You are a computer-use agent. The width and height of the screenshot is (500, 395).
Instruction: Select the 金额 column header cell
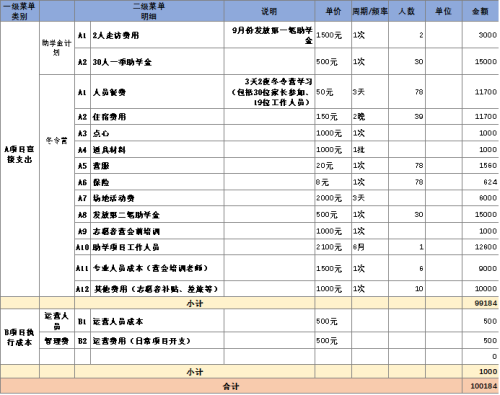click(480, 11)
